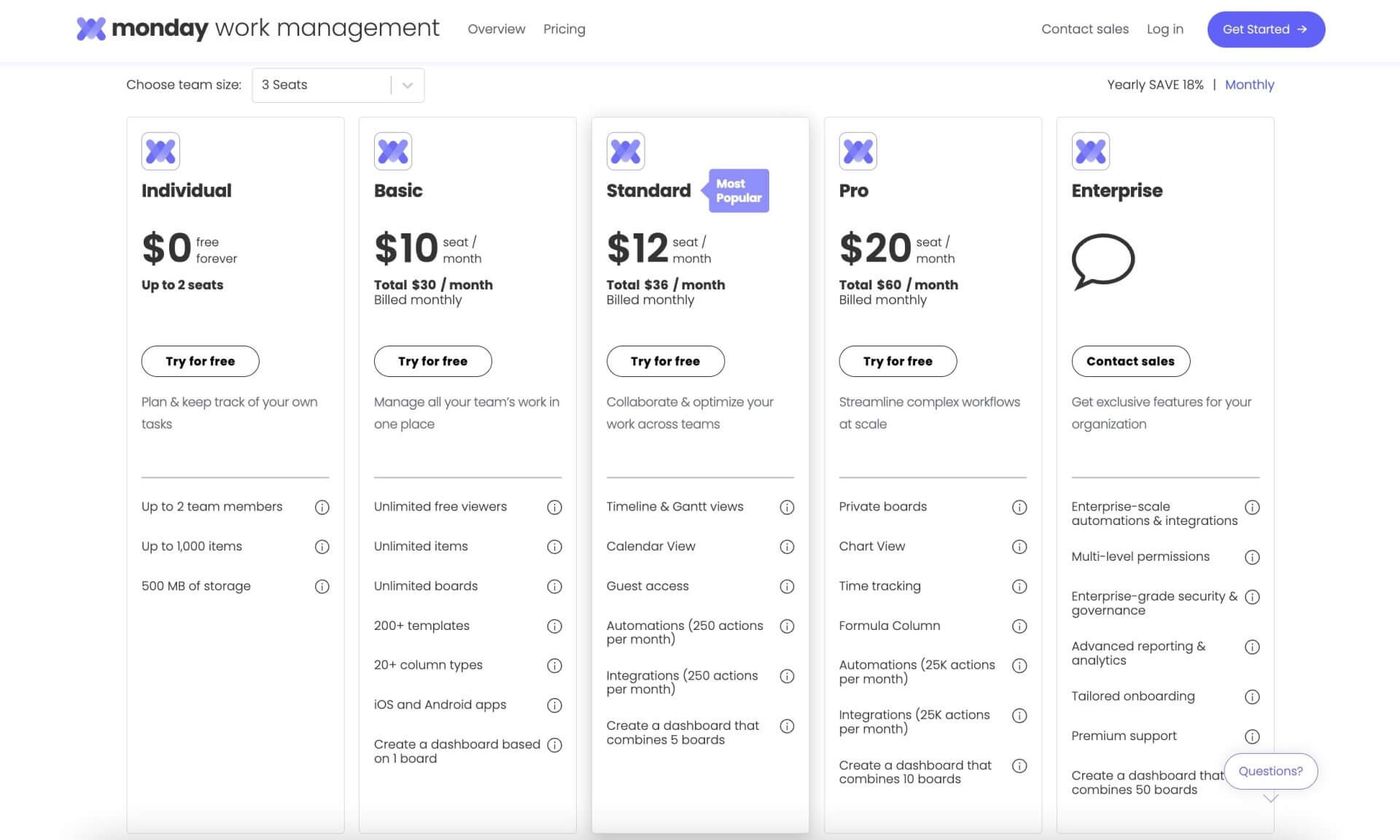Viewport: 1400px width, 840px height.
Task: Go to Contact sales in header
Action: click(x=1085, y=29)
